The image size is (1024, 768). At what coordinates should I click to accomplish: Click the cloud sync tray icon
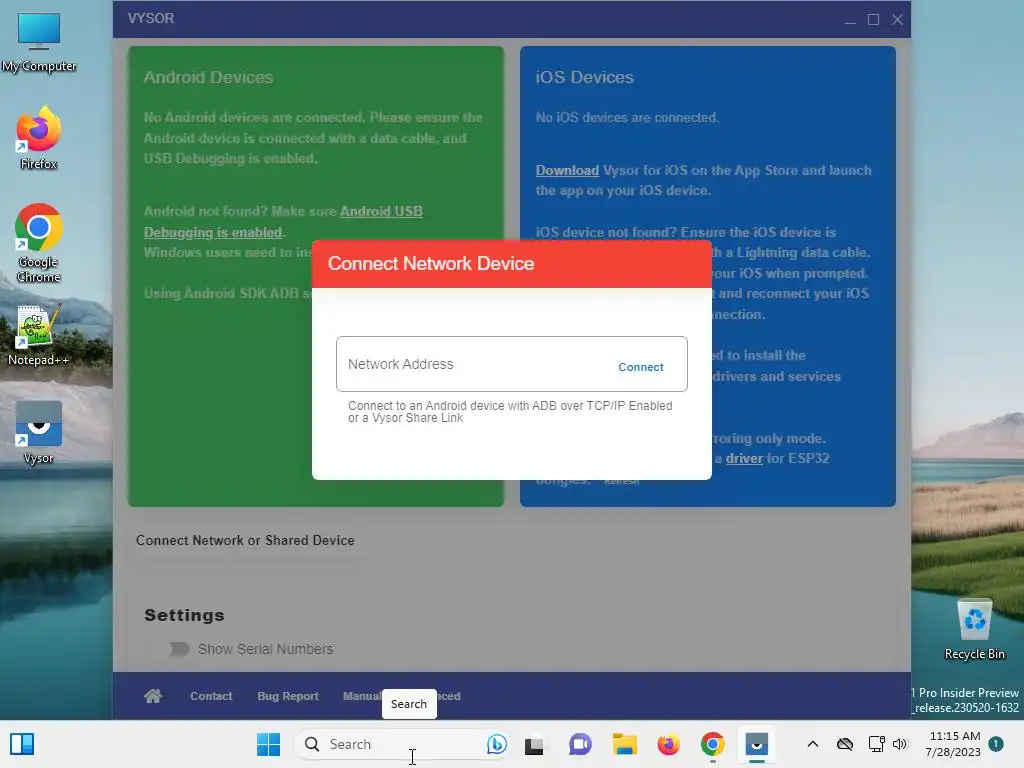[845, 744]
